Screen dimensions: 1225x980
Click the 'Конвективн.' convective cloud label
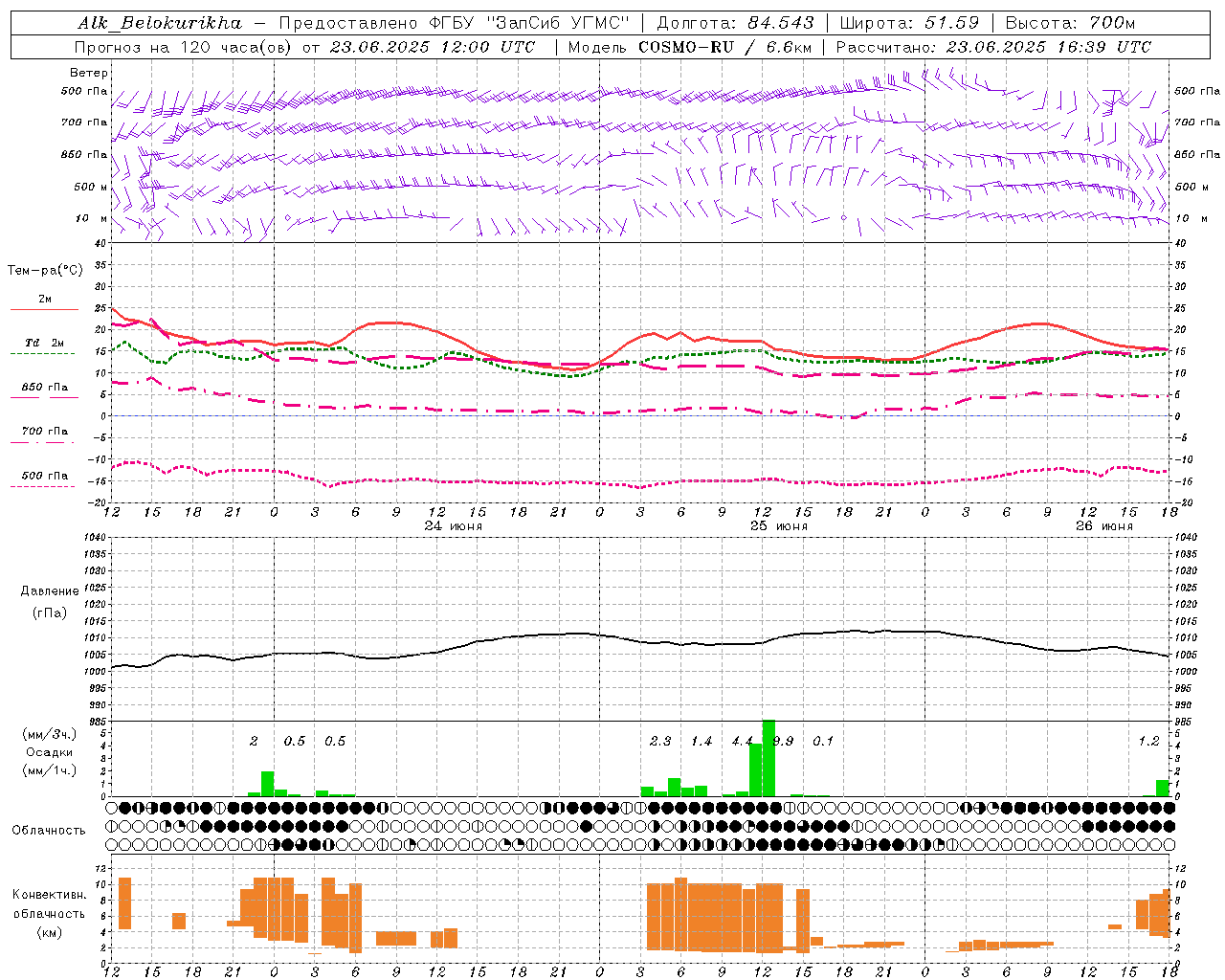[x=49, y=895]
